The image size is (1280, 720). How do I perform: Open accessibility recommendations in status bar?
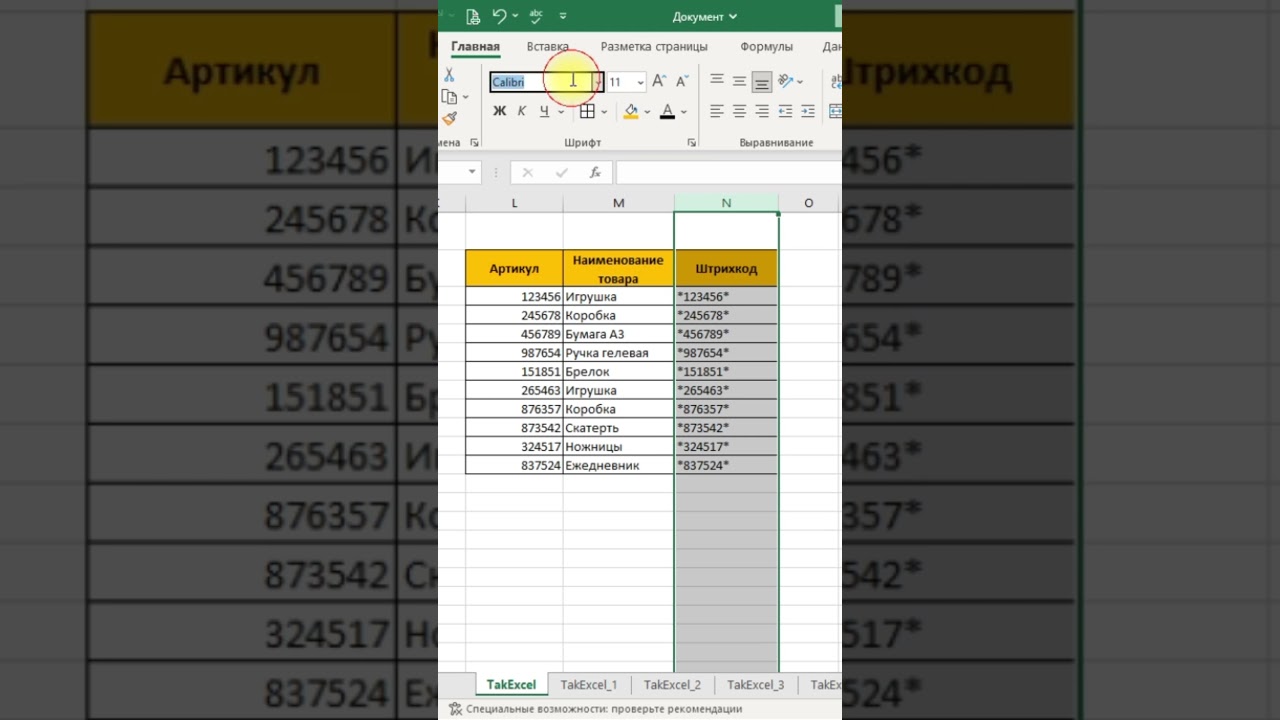coord(596,709)
